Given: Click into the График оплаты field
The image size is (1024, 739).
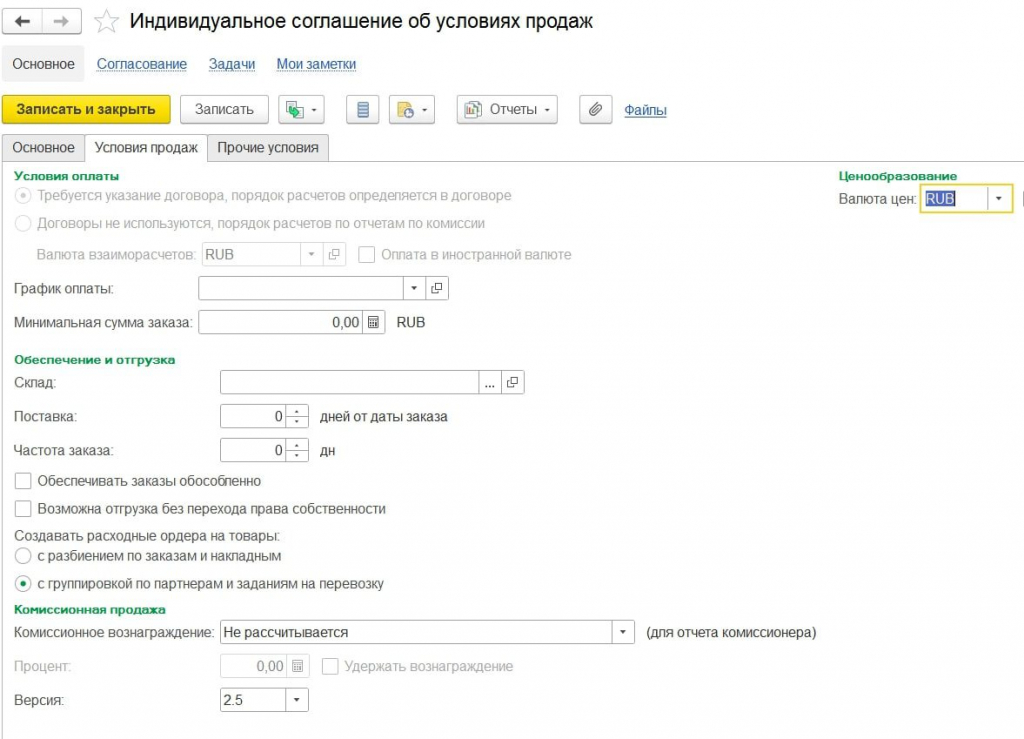Looking at the screenshot, I should pos(301,288).
